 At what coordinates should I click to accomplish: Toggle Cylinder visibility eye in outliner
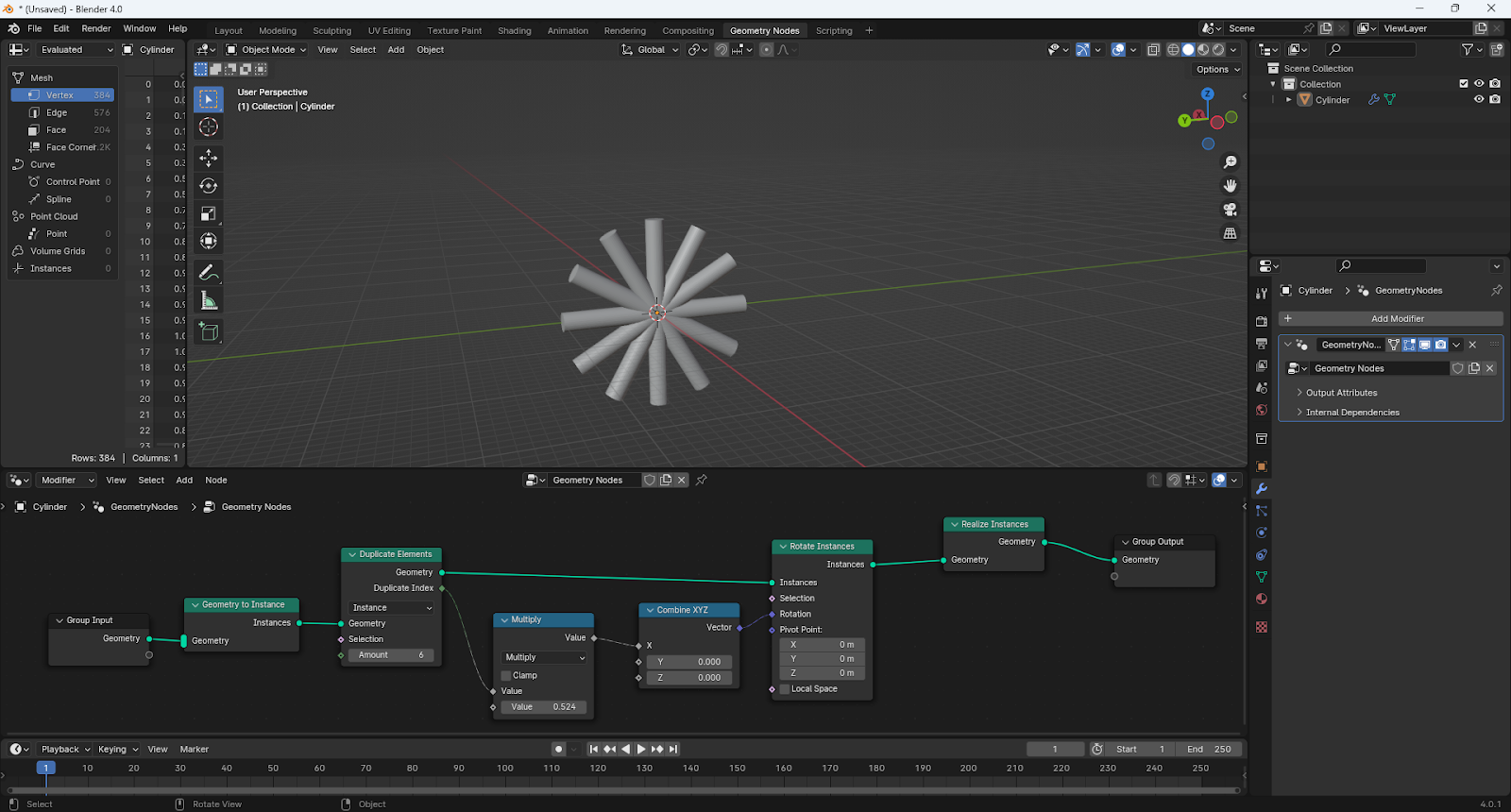coord(1479,99)
